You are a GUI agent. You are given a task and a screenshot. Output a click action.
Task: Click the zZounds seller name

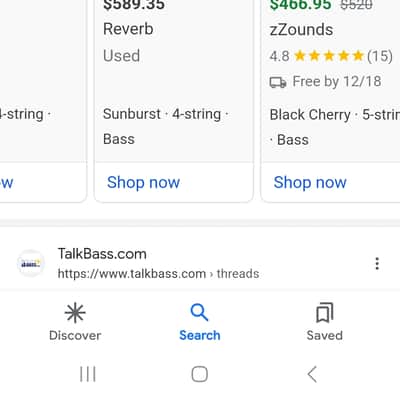(x=301, y=30)
